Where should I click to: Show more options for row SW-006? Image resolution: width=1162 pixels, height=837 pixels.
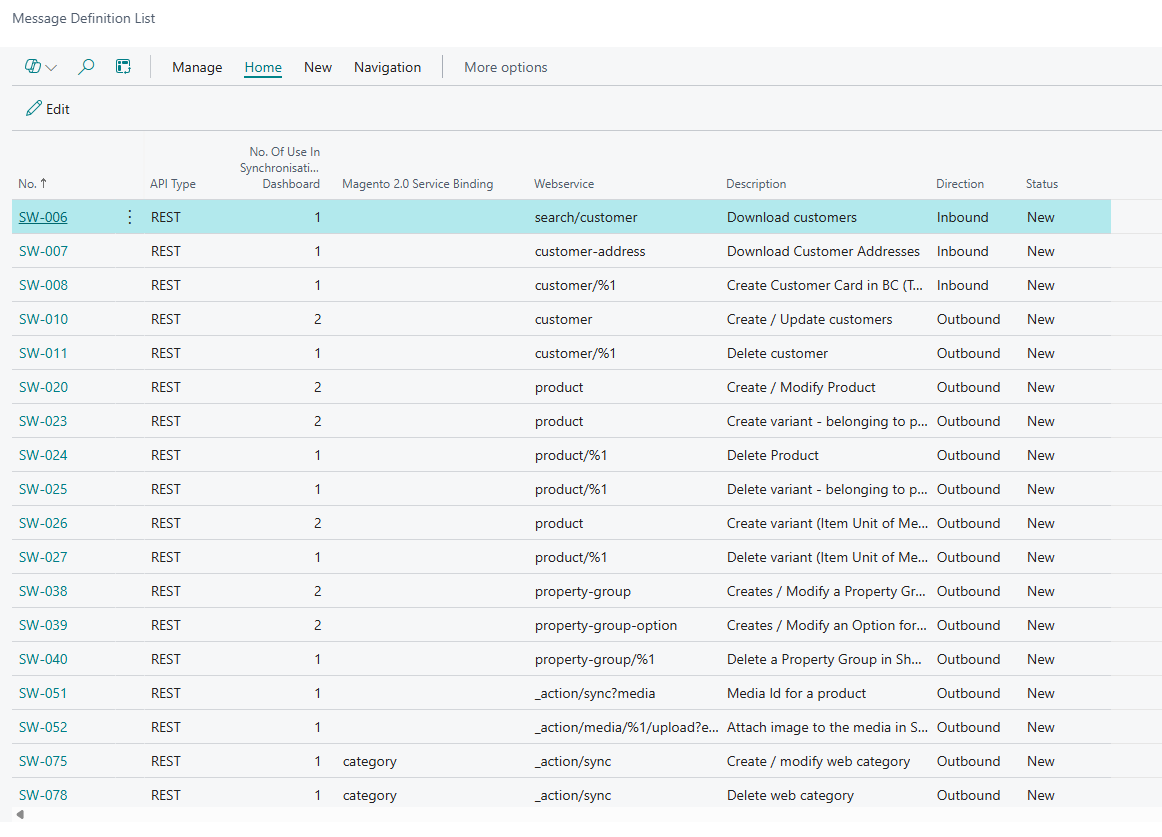130,216
